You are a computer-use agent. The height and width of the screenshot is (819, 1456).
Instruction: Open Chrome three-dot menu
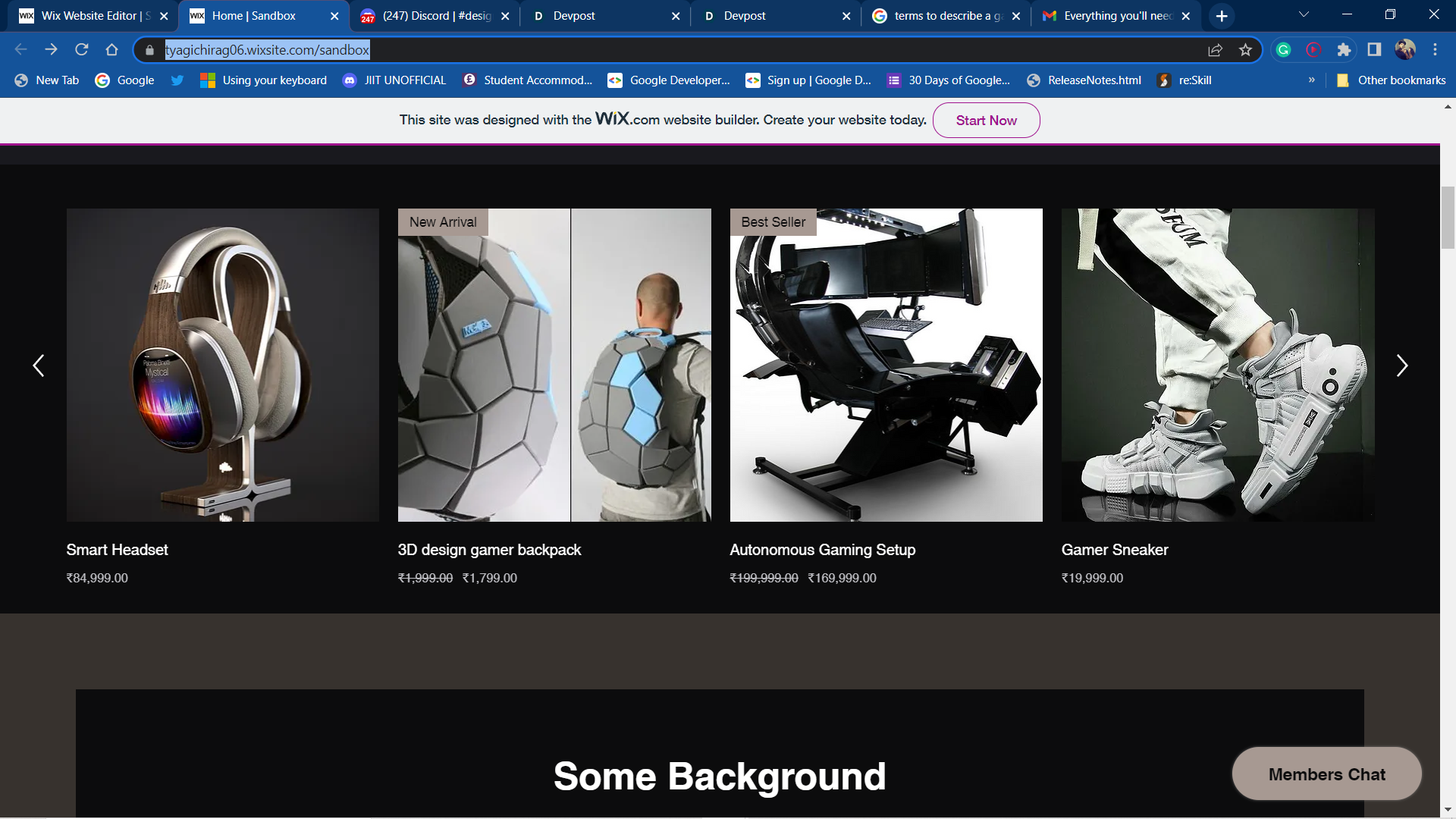[1435, 50]
